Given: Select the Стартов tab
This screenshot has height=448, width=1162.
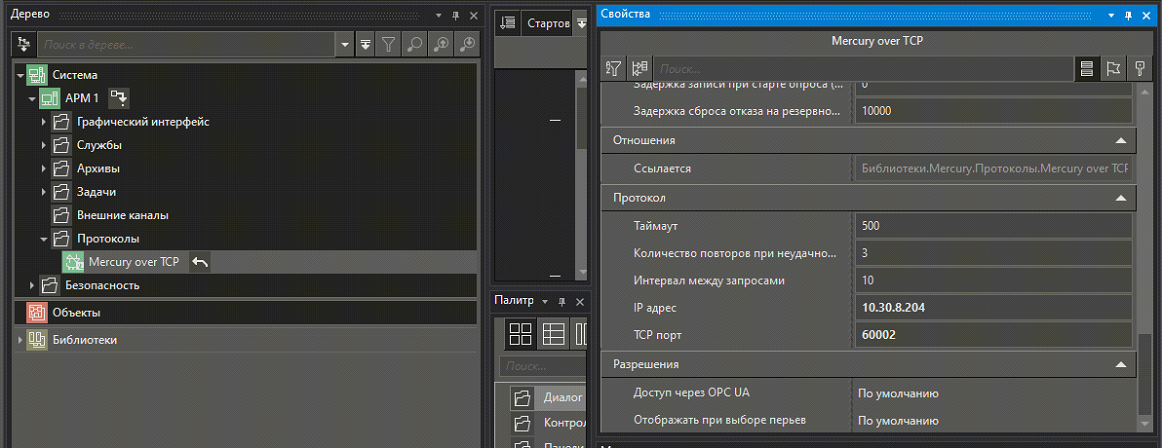Looking at the screenshot, I should coord(548,23).
